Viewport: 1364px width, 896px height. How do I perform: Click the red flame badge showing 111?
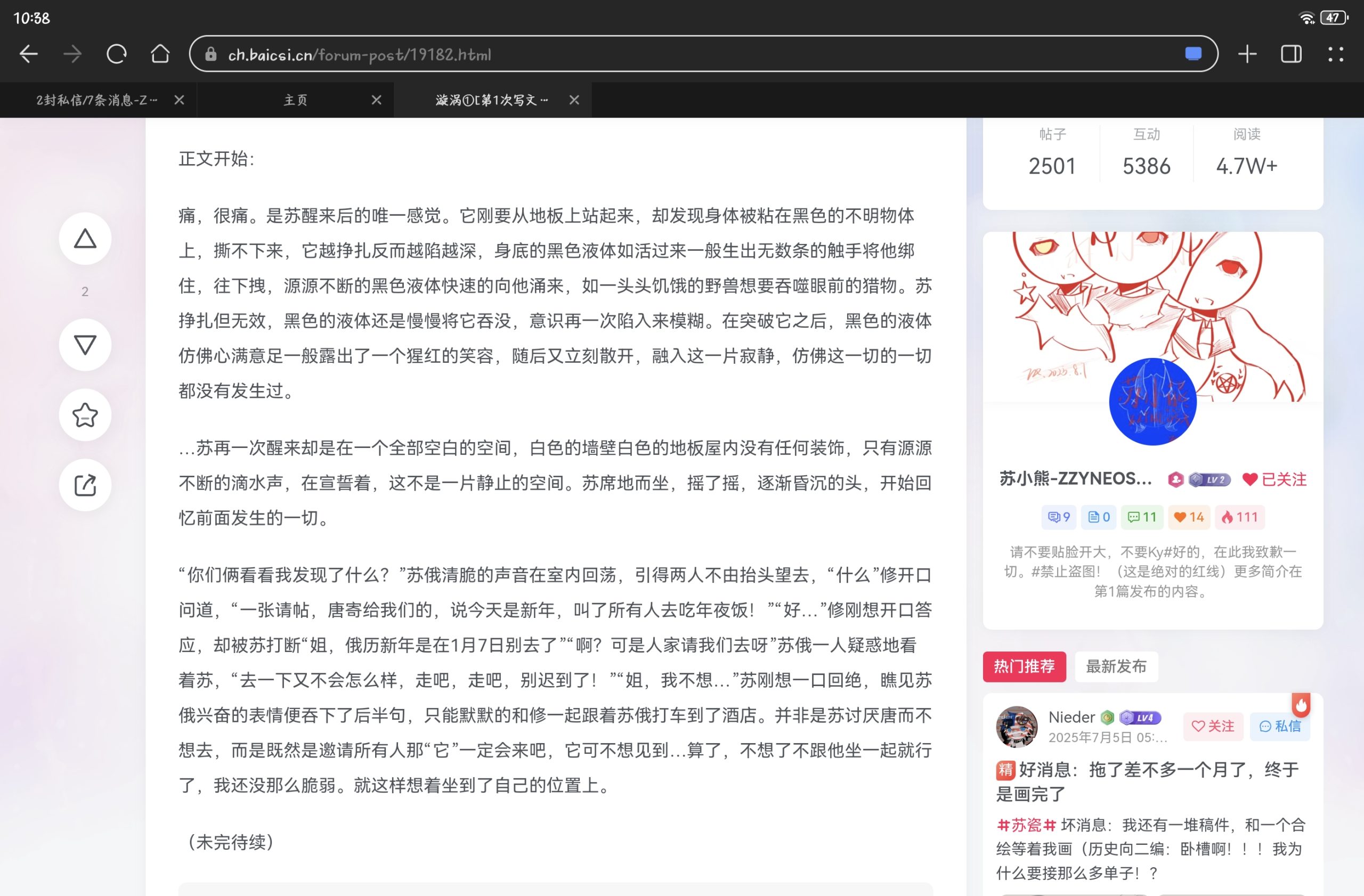tap(1240, 517)
